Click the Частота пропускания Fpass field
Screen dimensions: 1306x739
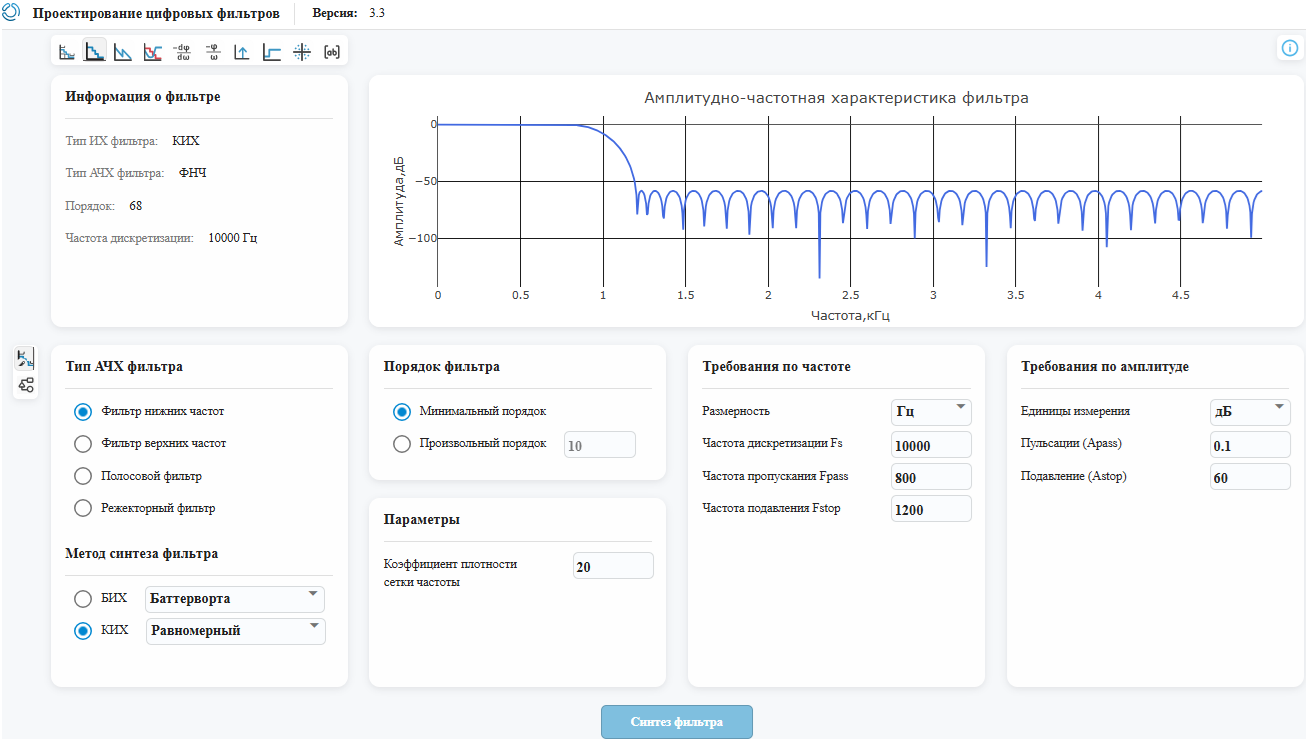931,477
